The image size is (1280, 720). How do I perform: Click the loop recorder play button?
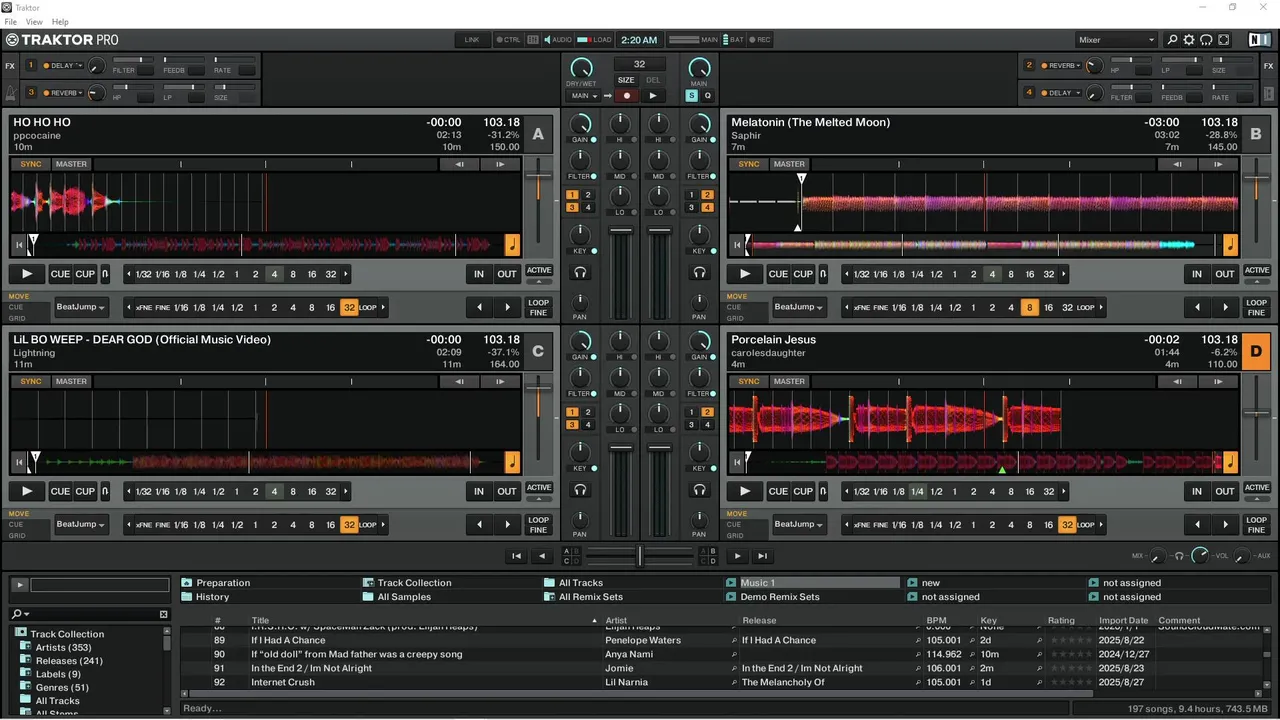(x=652, y=96)
